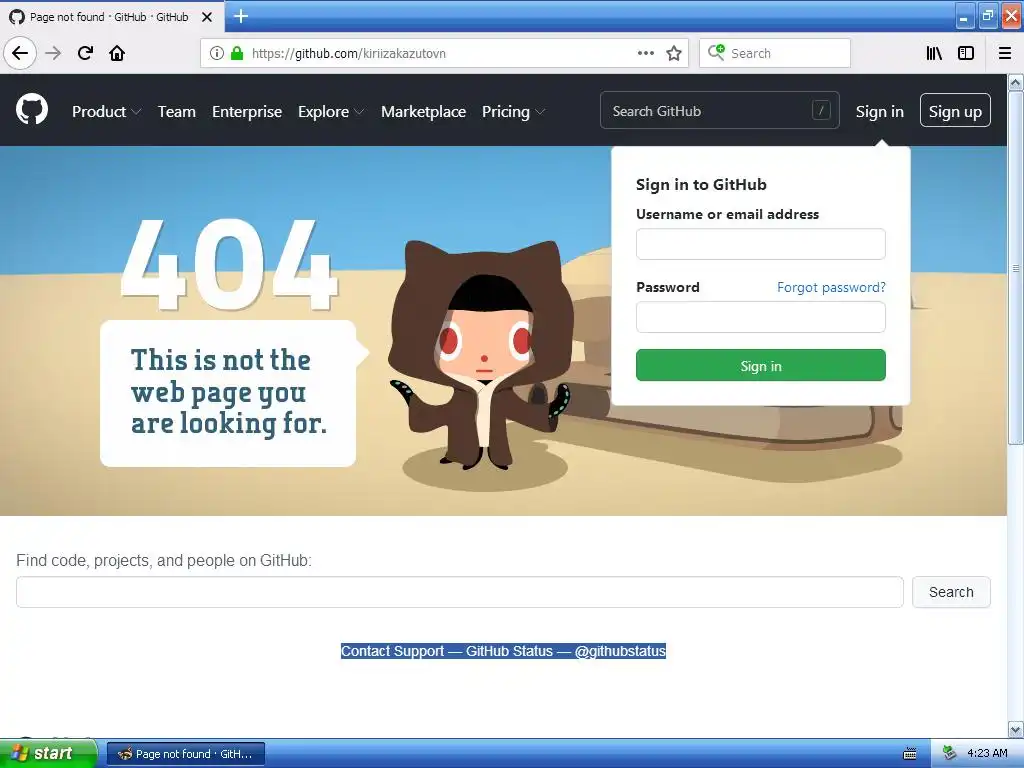Click the scrollbar down arrow
Image resolution: width=1024 pixels, height=768 pixels.
click(1016, 729)
